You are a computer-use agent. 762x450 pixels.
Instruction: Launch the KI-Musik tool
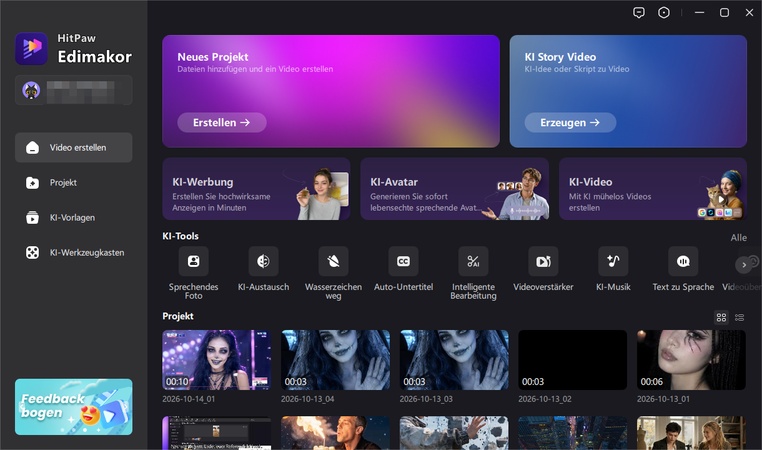click(613, 261)
